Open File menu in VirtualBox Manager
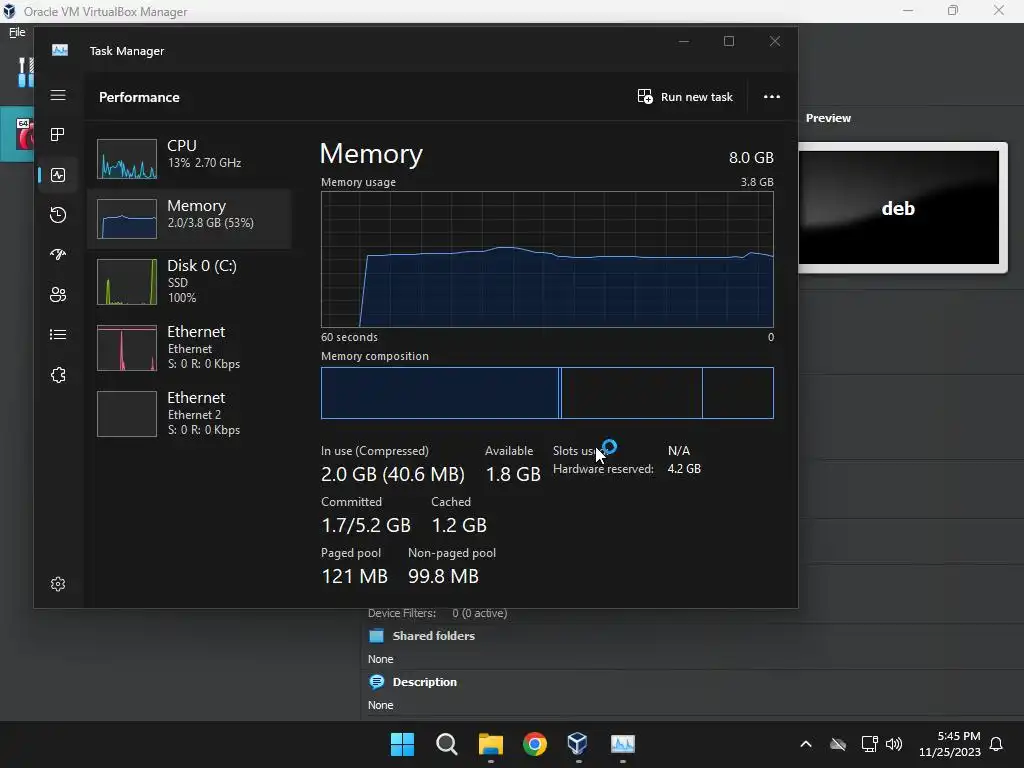This screenshot has width=1024, height=768. tap(17, 32)
